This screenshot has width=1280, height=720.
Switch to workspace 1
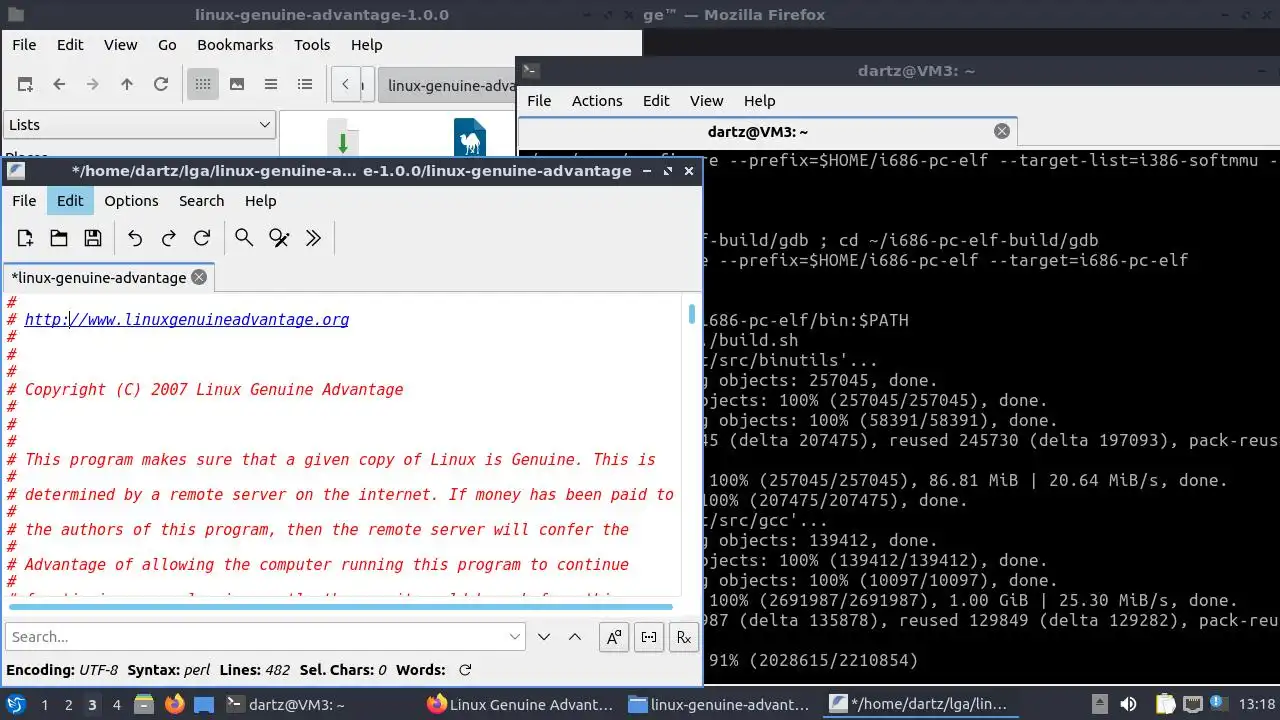tap(44, 705)
